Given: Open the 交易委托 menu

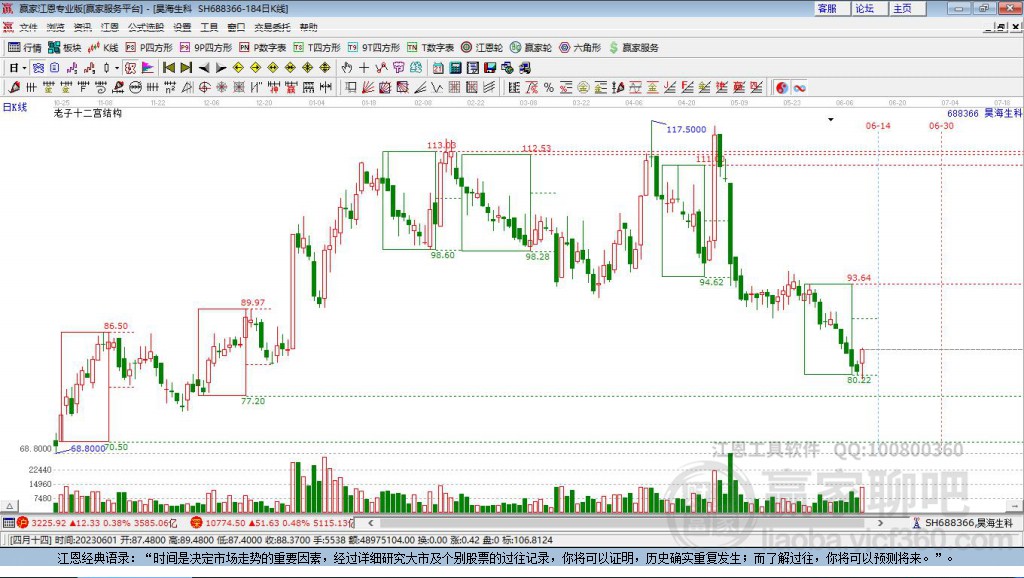Looking at the screenshot, I should click(272, 27).
